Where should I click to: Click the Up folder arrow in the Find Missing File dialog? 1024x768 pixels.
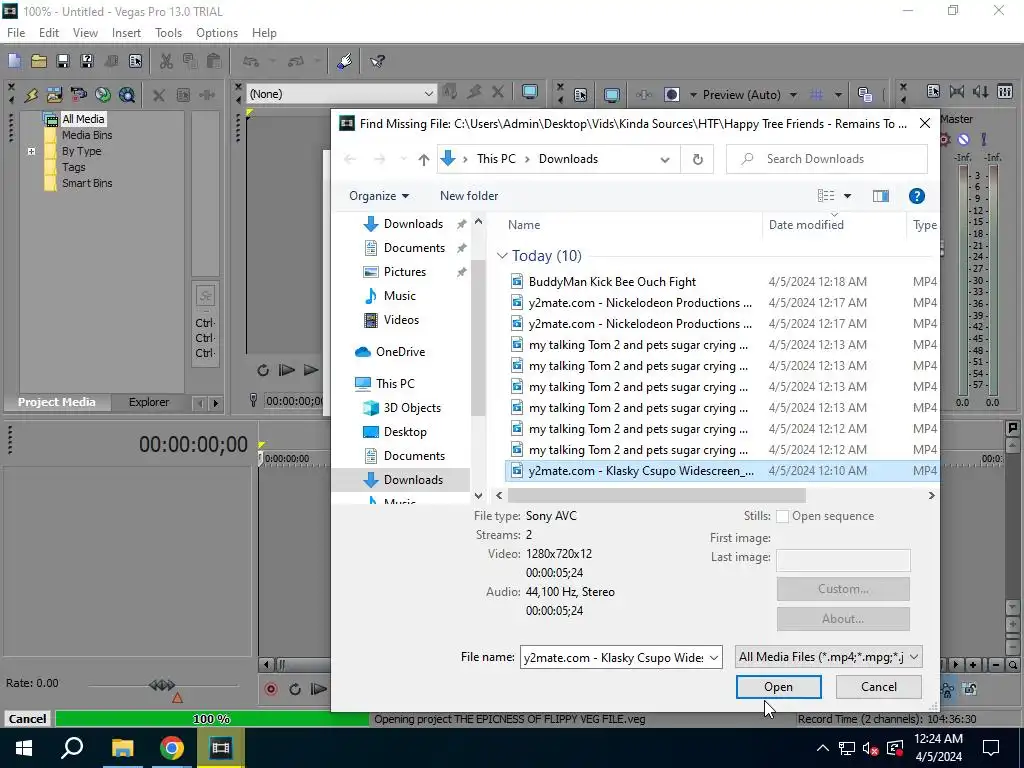[x=424, y=159]
